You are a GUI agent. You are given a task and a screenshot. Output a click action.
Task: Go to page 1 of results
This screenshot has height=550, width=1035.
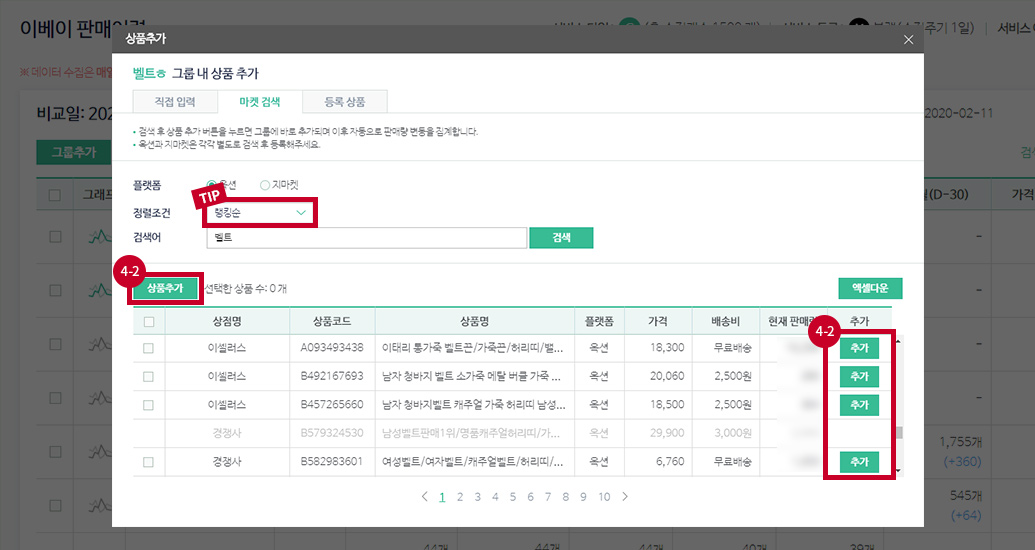pos(442,497)
